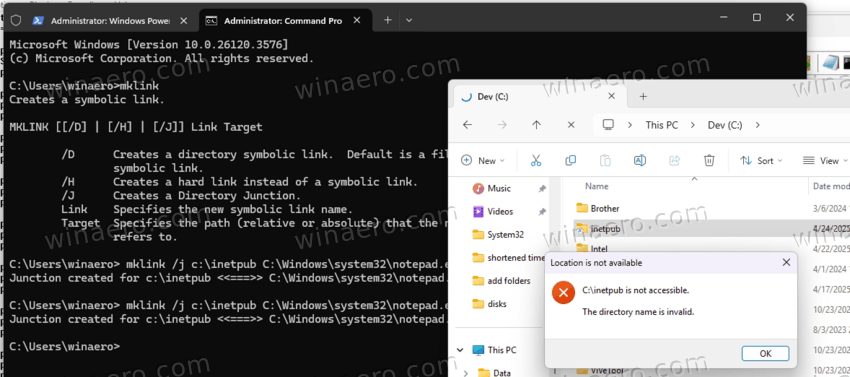Close the Location is not available dialog
Viewport: 850px width, 377px height.
pyautogui.click(x=786, y=263)
